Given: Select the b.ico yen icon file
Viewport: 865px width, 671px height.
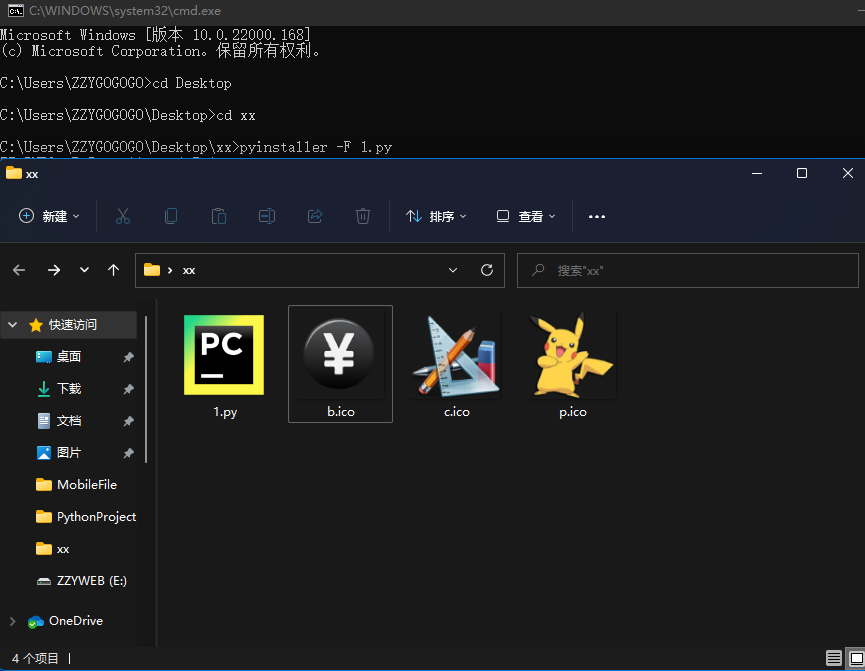Looking at the screenshot, I should pos(339,354).
